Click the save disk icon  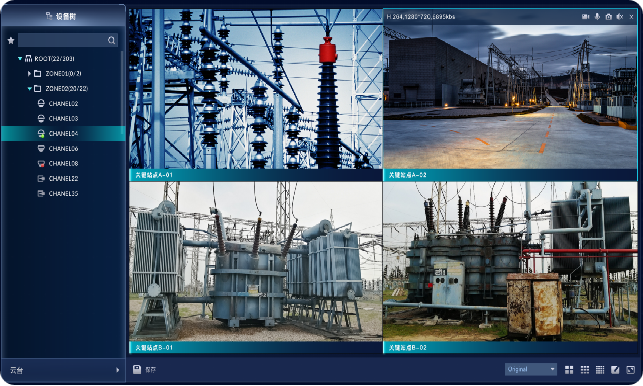[x=137, y=370]
